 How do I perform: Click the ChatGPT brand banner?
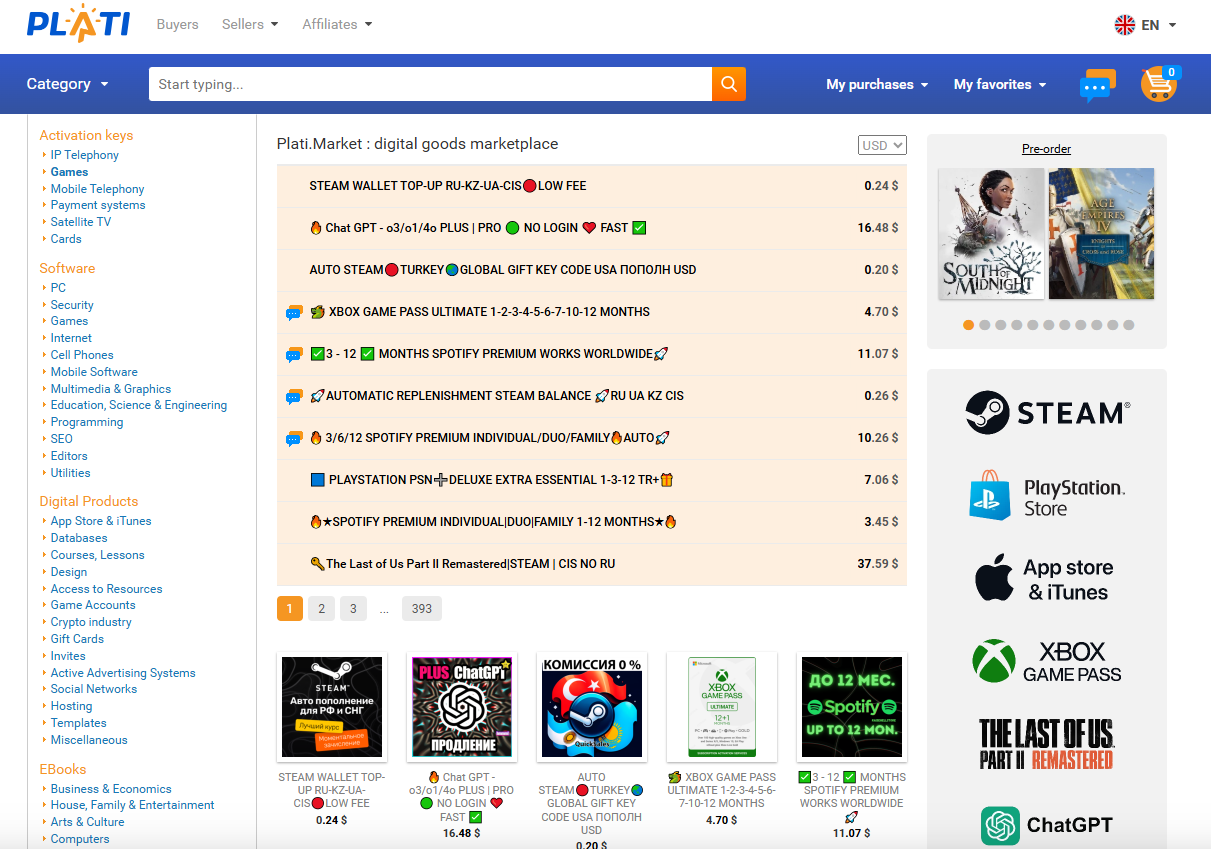1047,825
